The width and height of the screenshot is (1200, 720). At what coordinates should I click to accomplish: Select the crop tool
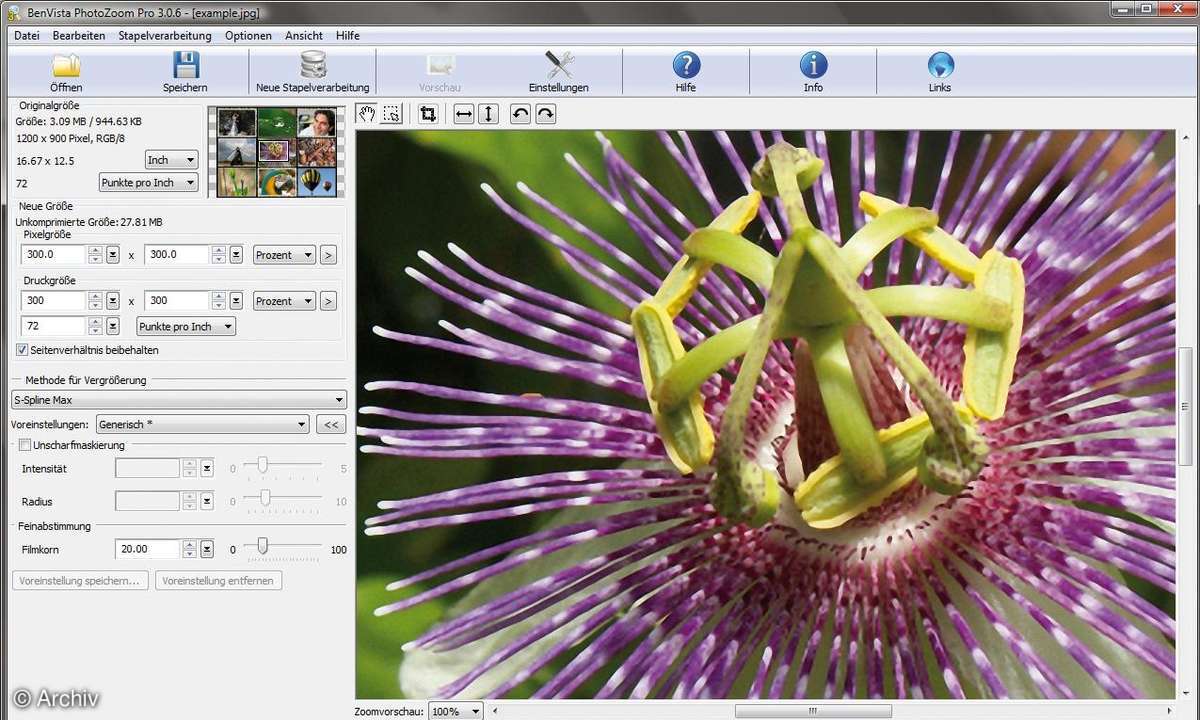pos(428,114)
